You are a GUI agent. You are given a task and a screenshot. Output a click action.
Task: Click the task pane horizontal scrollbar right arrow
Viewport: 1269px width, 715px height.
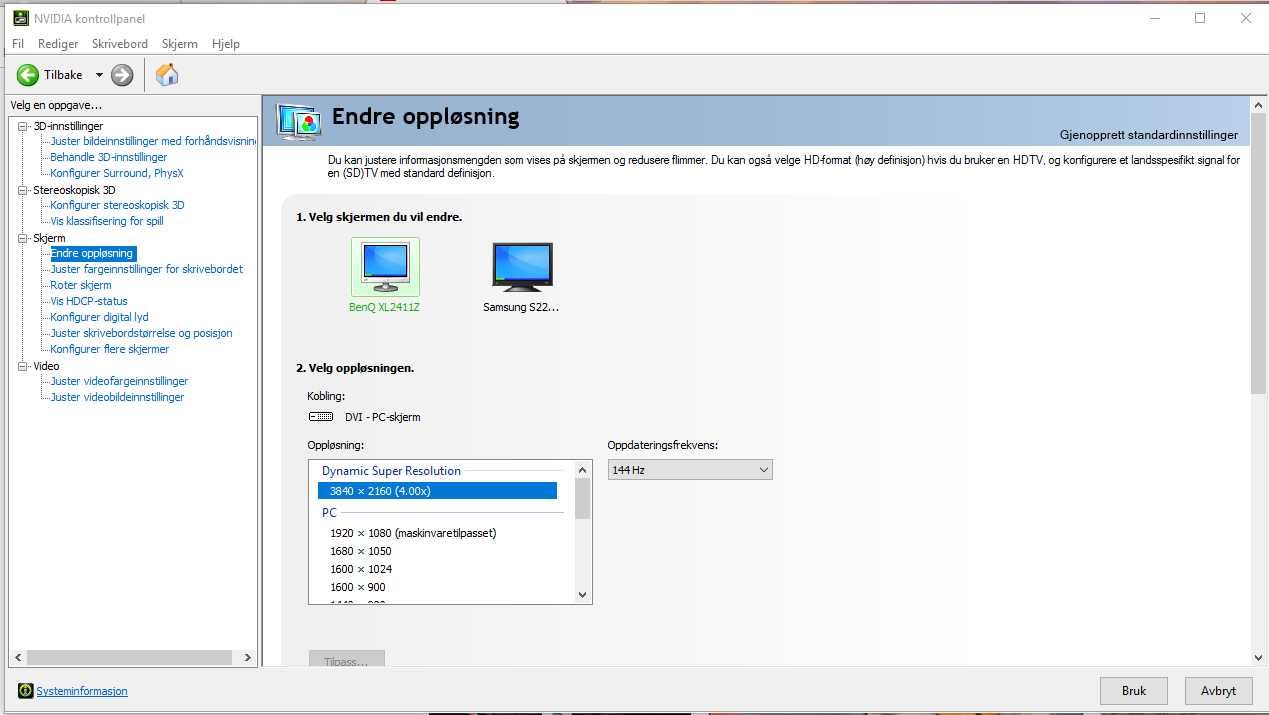pyautogui.click(x=249, y=658)
